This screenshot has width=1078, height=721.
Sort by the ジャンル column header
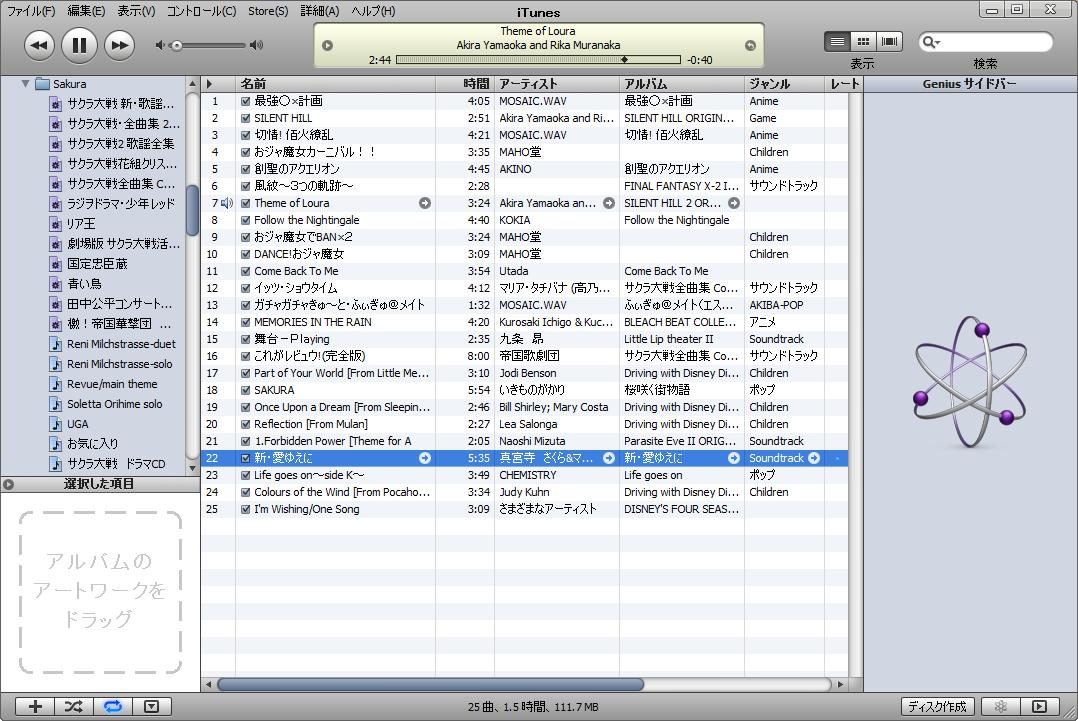[784, 84]
